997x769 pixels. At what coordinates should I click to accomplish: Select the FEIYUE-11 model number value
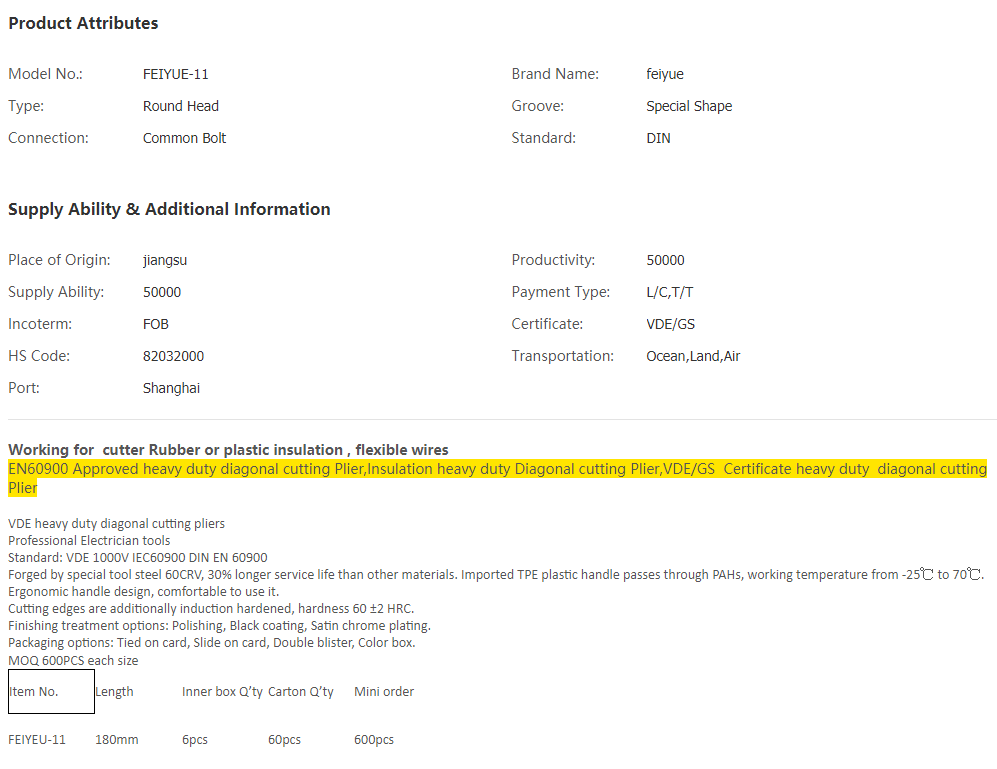(175, 74)
